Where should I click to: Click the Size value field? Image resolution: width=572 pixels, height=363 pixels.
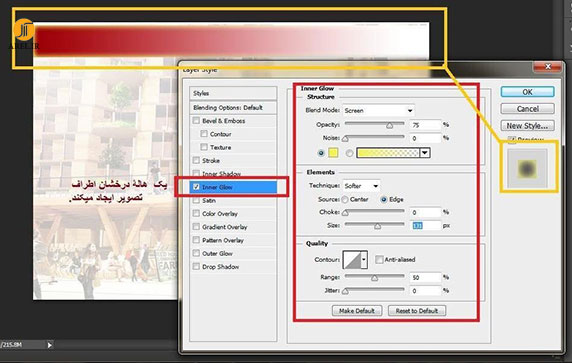[425, 225]
